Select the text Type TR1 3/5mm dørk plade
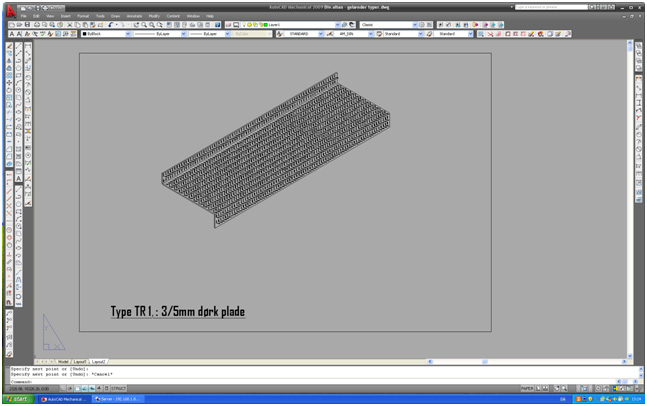647x406 pixels. point(178,312)
